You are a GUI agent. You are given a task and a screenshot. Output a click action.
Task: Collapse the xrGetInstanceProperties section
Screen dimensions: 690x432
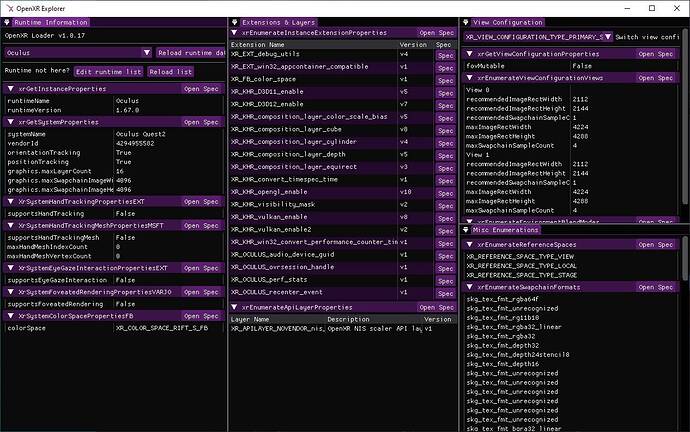[x=11, y=89]
